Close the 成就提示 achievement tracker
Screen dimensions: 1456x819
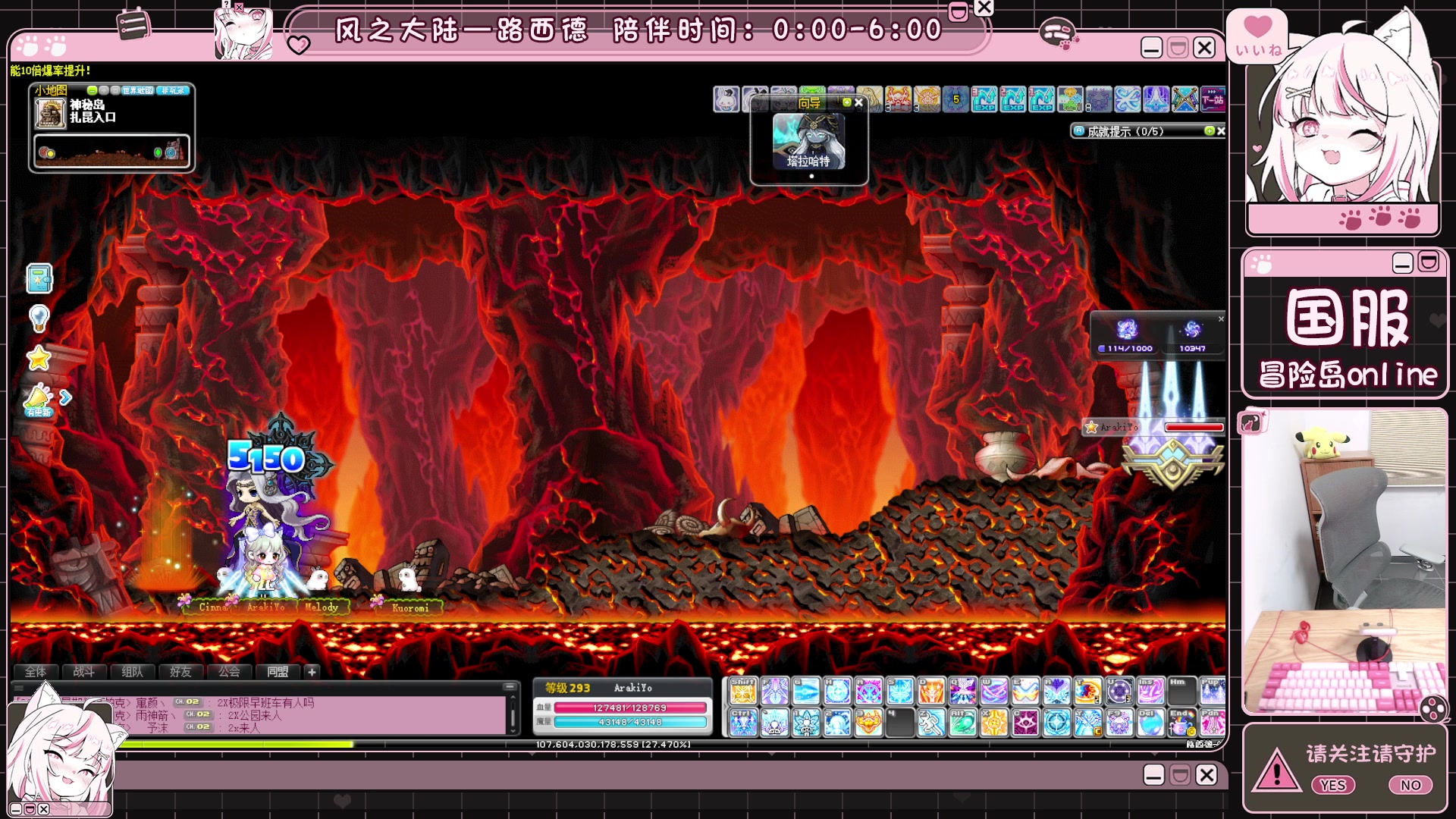[1221, 130]
